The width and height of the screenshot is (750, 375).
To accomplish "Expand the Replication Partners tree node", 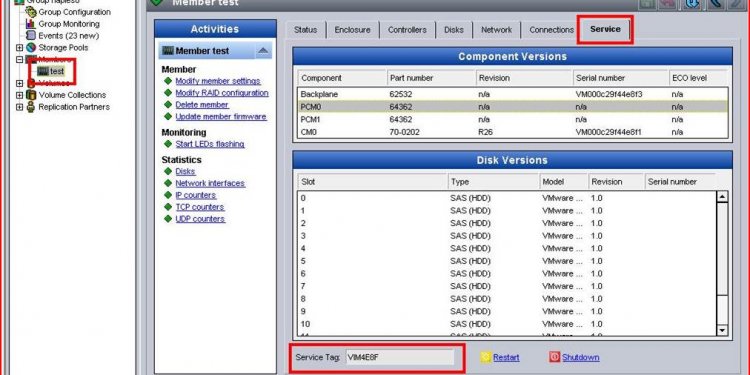I will click(x=20, y=107).
